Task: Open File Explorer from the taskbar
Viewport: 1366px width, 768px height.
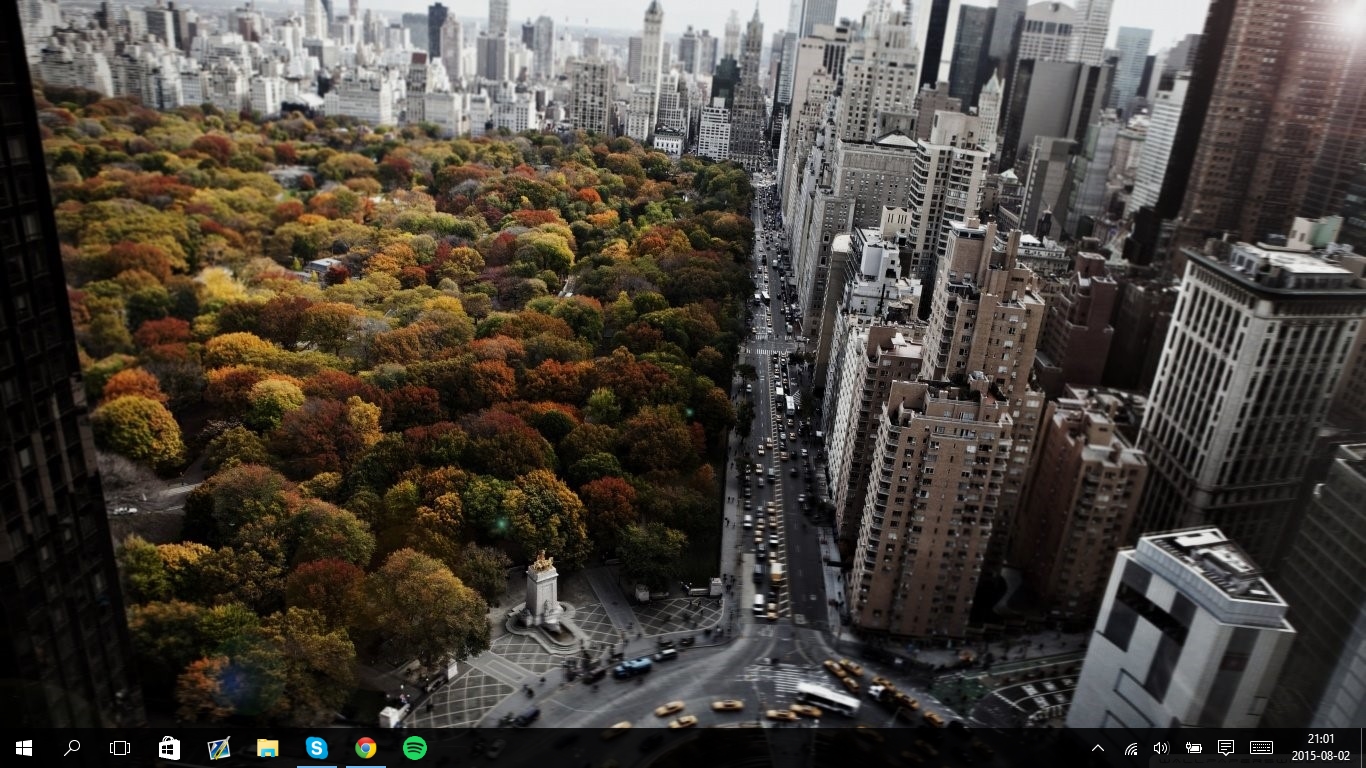Action: point(267,748)
